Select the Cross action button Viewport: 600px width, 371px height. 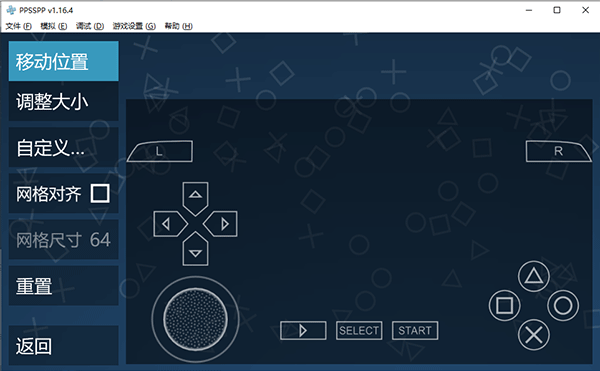point(534,335)
